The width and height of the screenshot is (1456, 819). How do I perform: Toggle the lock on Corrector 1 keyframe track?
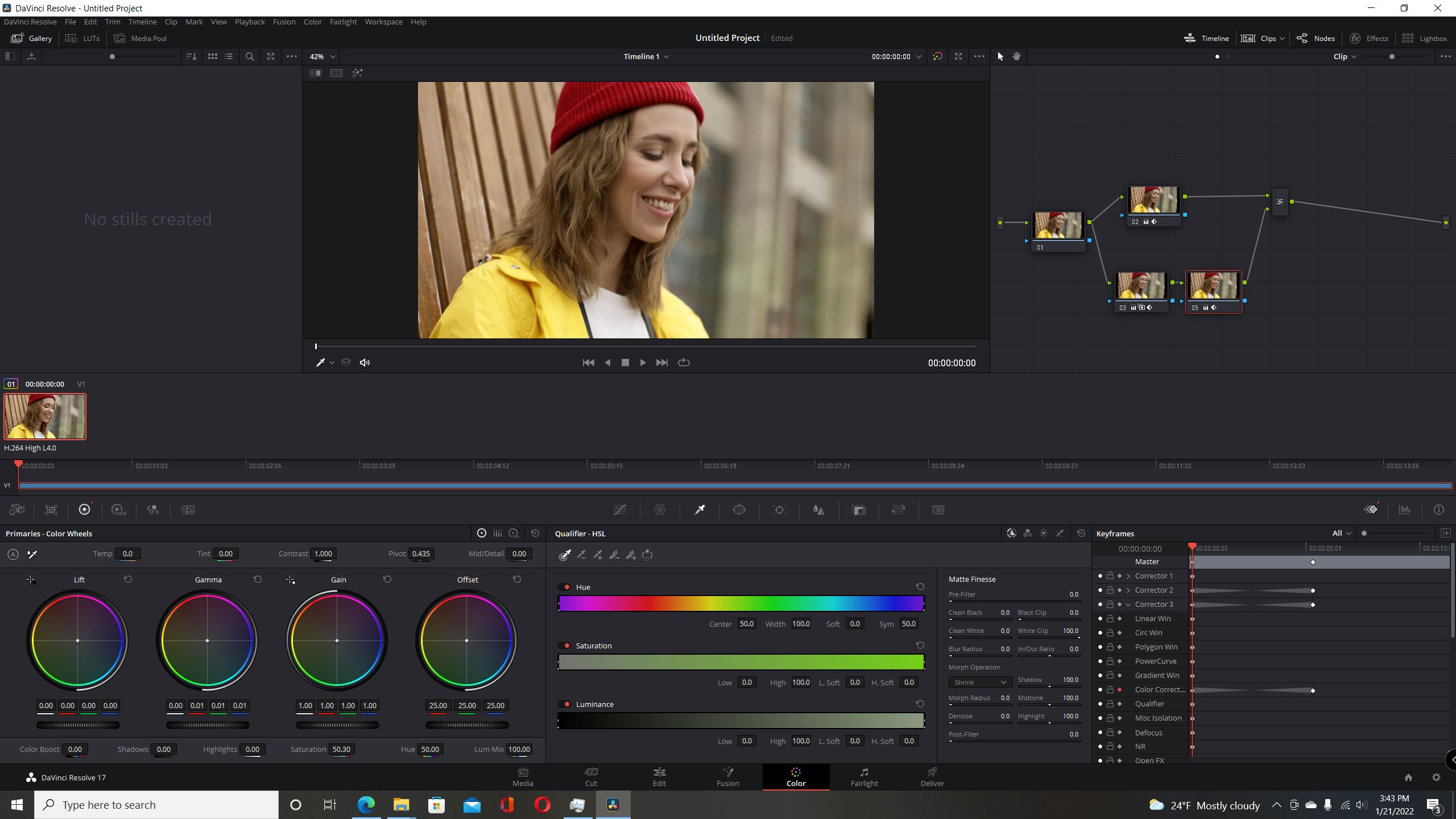(1110, 576)
